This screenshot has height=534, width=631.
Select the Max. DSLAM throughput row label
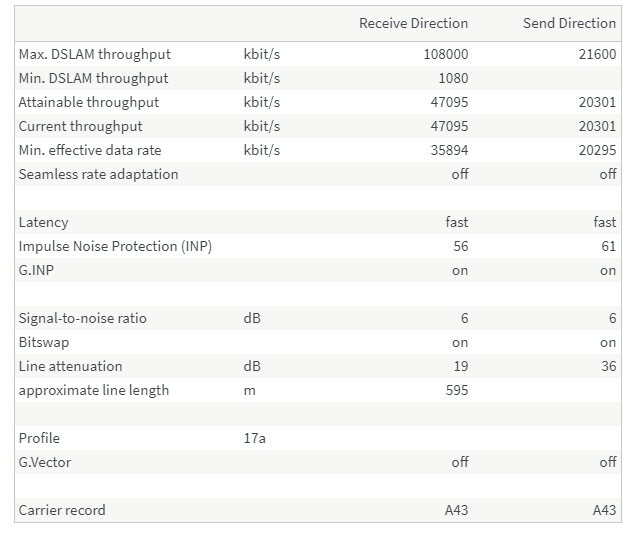click(94, 54)
